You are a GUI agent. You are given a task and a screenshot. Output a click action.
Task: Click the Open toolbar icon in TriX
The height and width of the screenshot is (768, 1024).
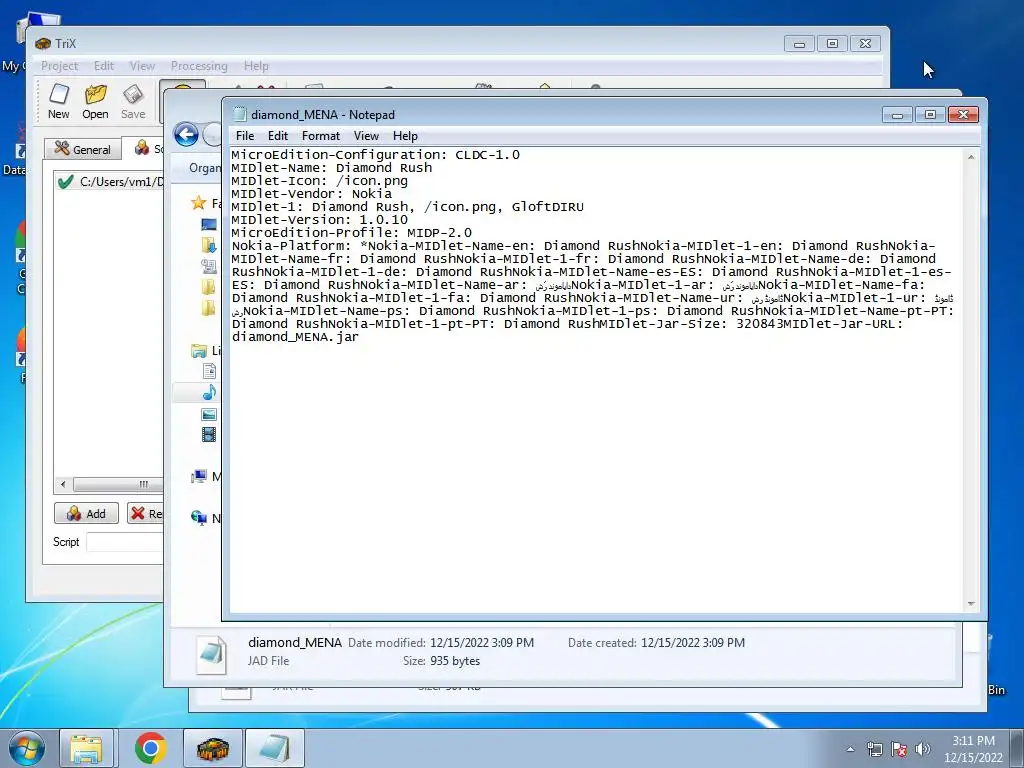[95, 101]
